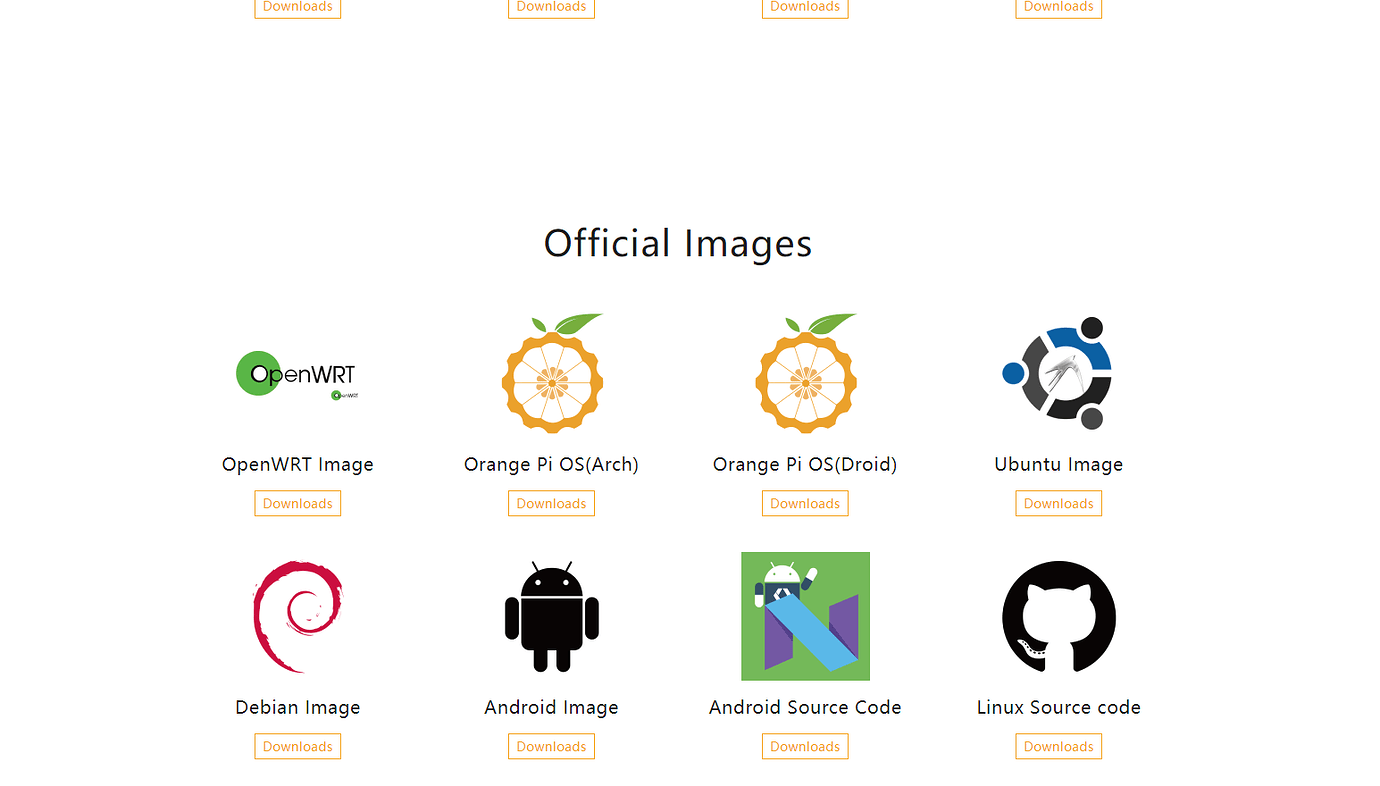Click the "Official Images" heading
1380x786 pixels.
point(678,243)
